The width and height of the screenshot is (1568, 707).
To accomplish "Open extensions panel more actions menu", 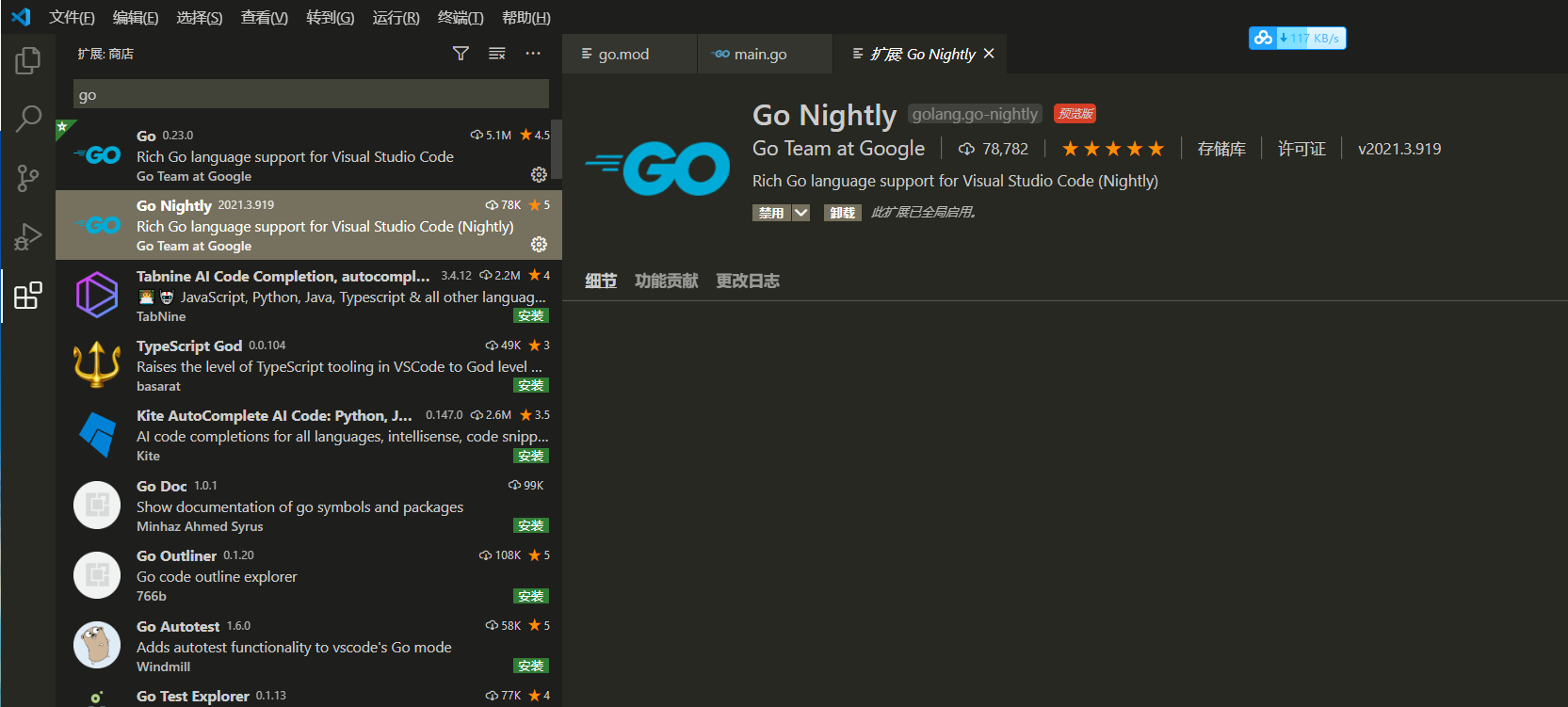I will point(533,54).
